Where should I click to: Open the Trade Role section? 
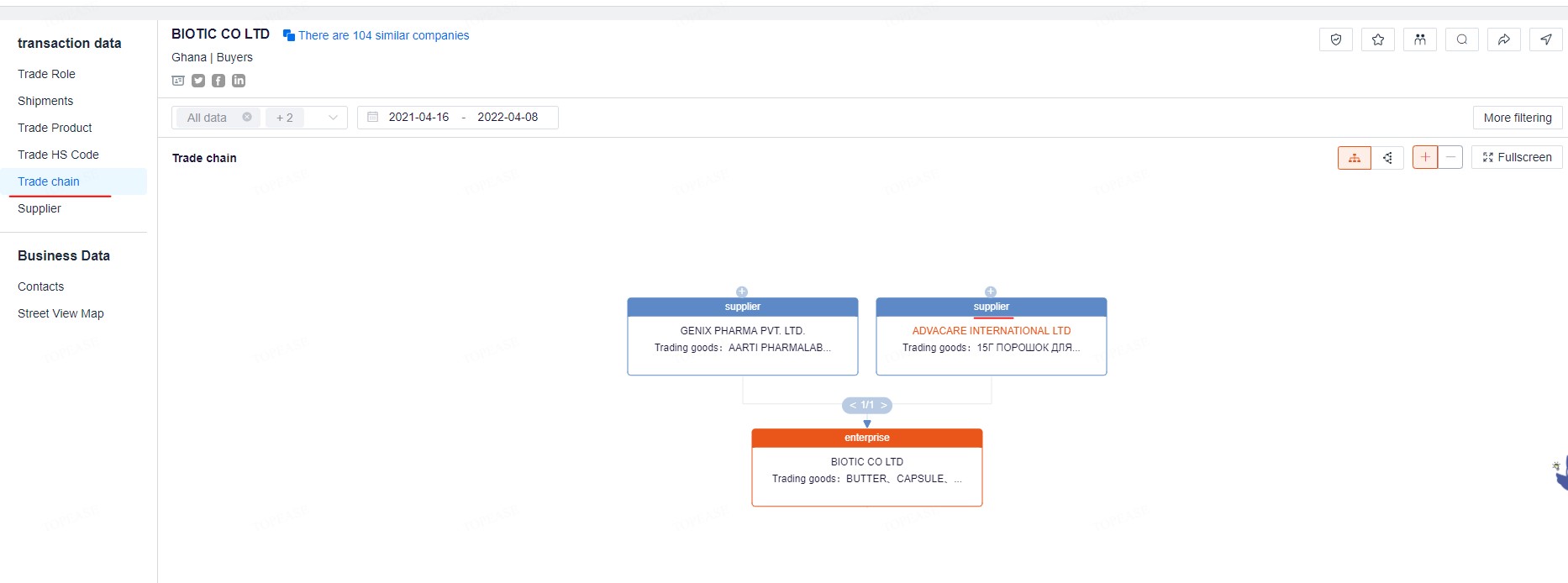[x=46, y=74]
